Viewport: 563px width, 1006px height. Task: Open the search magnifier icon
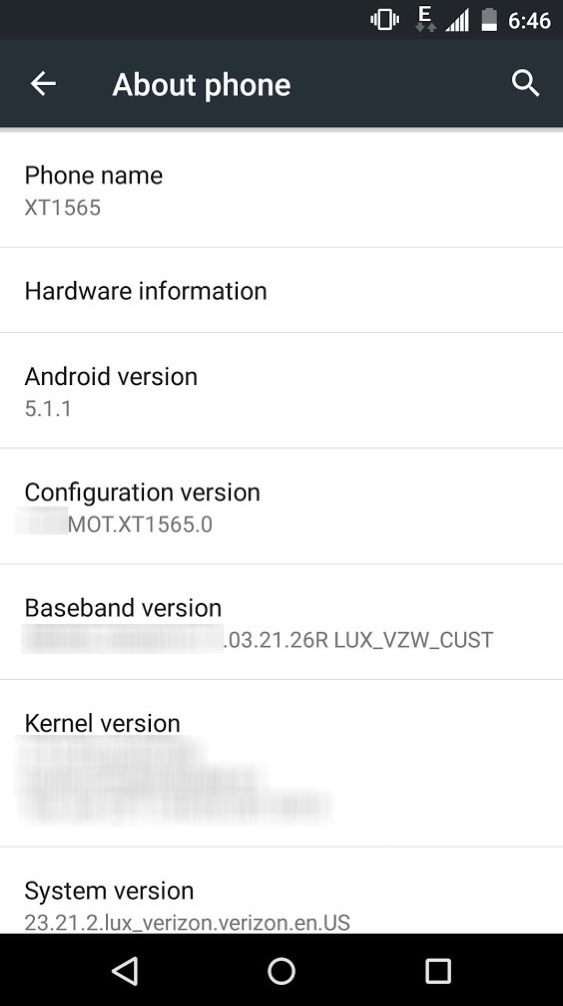[525, 83]
